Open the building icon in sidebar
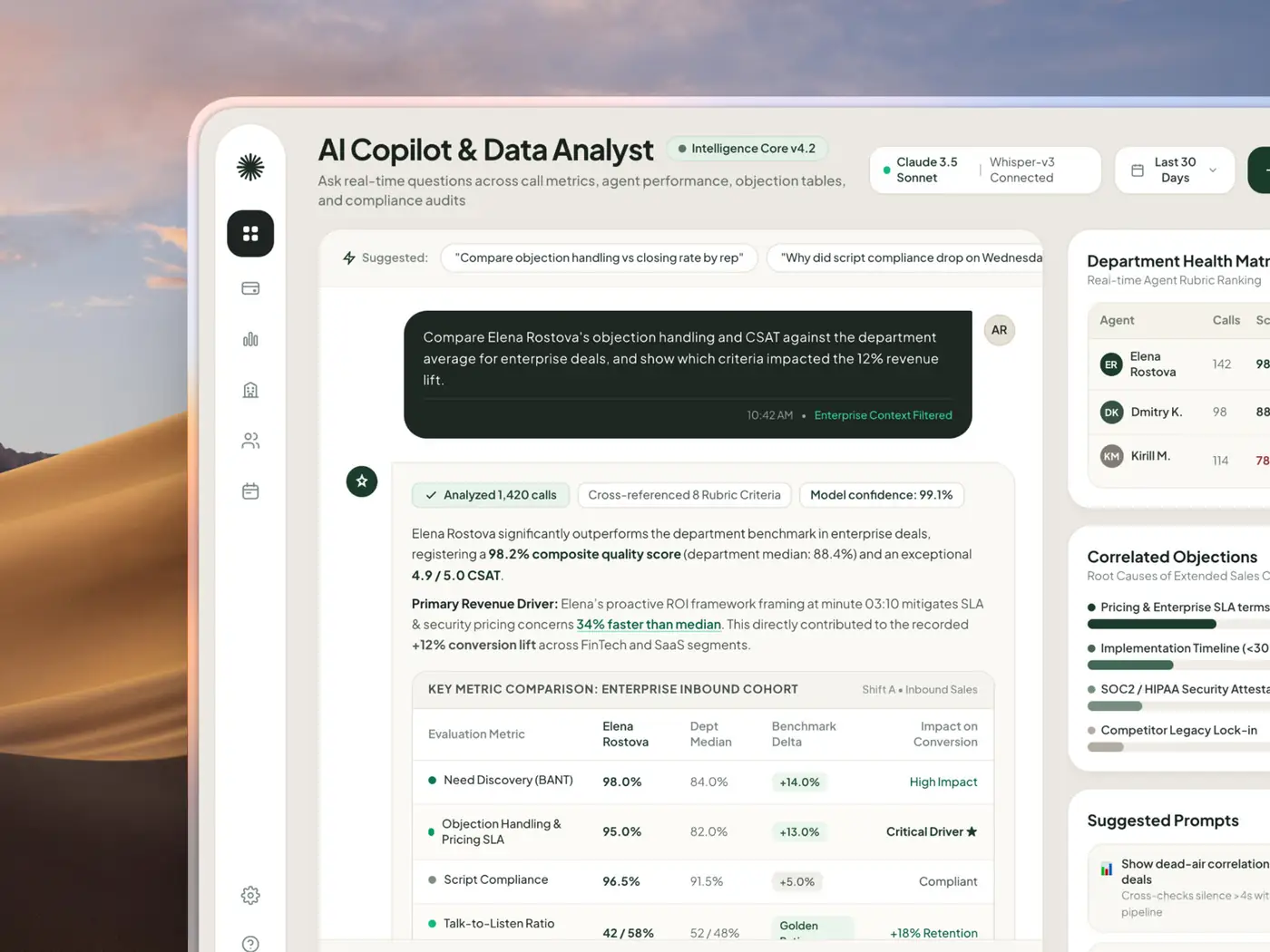1270x952 pixels. point(250,390)
